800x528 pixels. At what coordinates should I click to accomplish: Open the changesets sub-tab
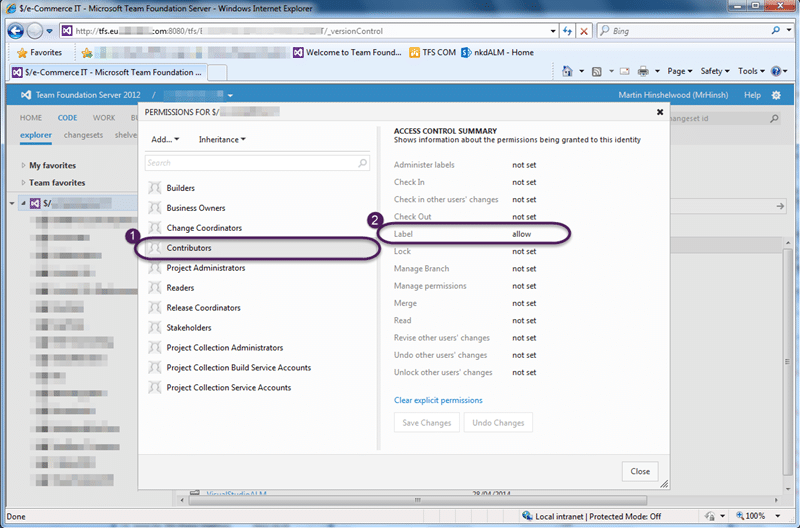[x=83, y=135]
